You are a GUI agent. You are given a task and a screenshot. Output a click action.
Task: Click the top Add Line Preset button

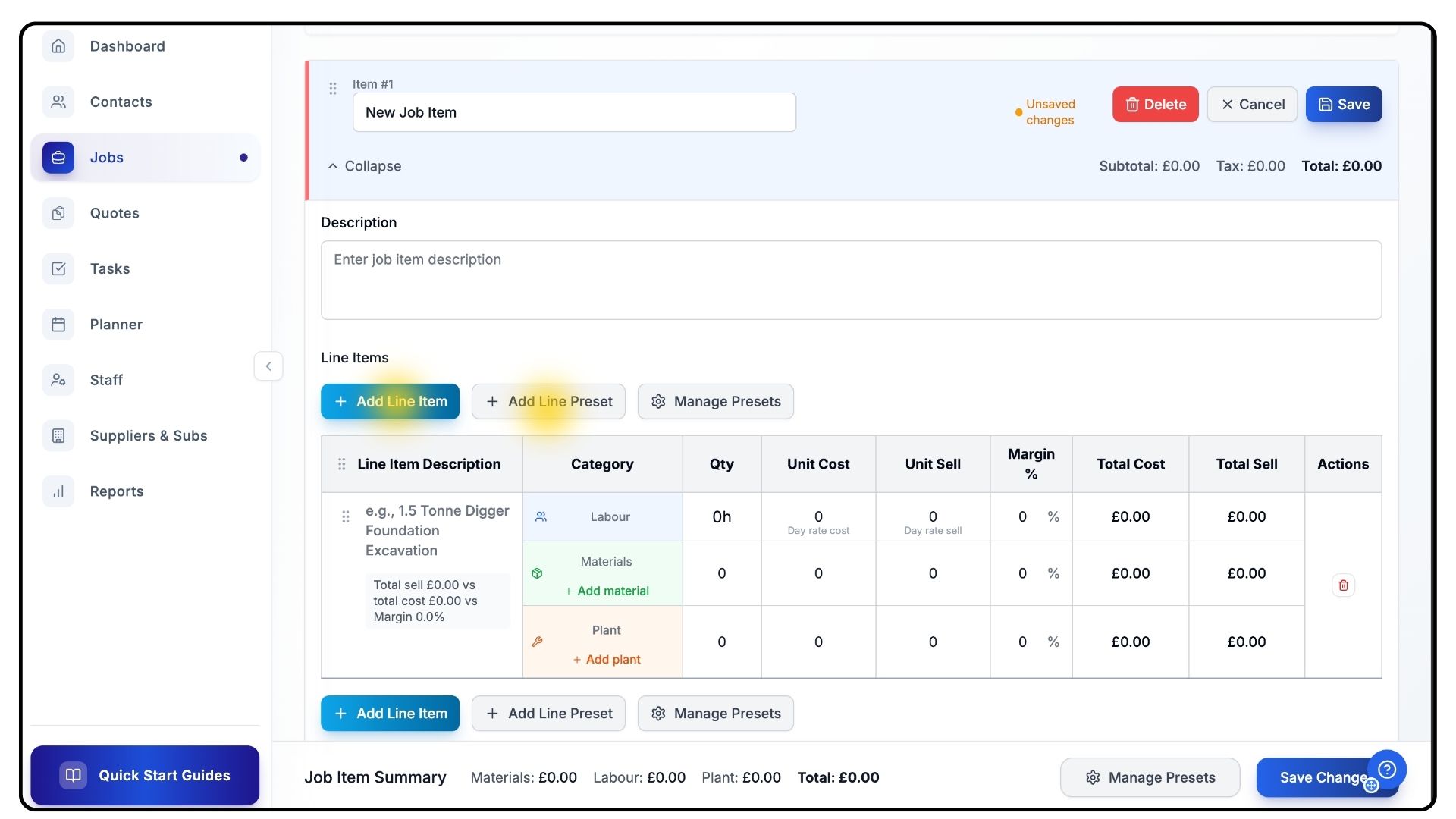[x=548, y=402]
